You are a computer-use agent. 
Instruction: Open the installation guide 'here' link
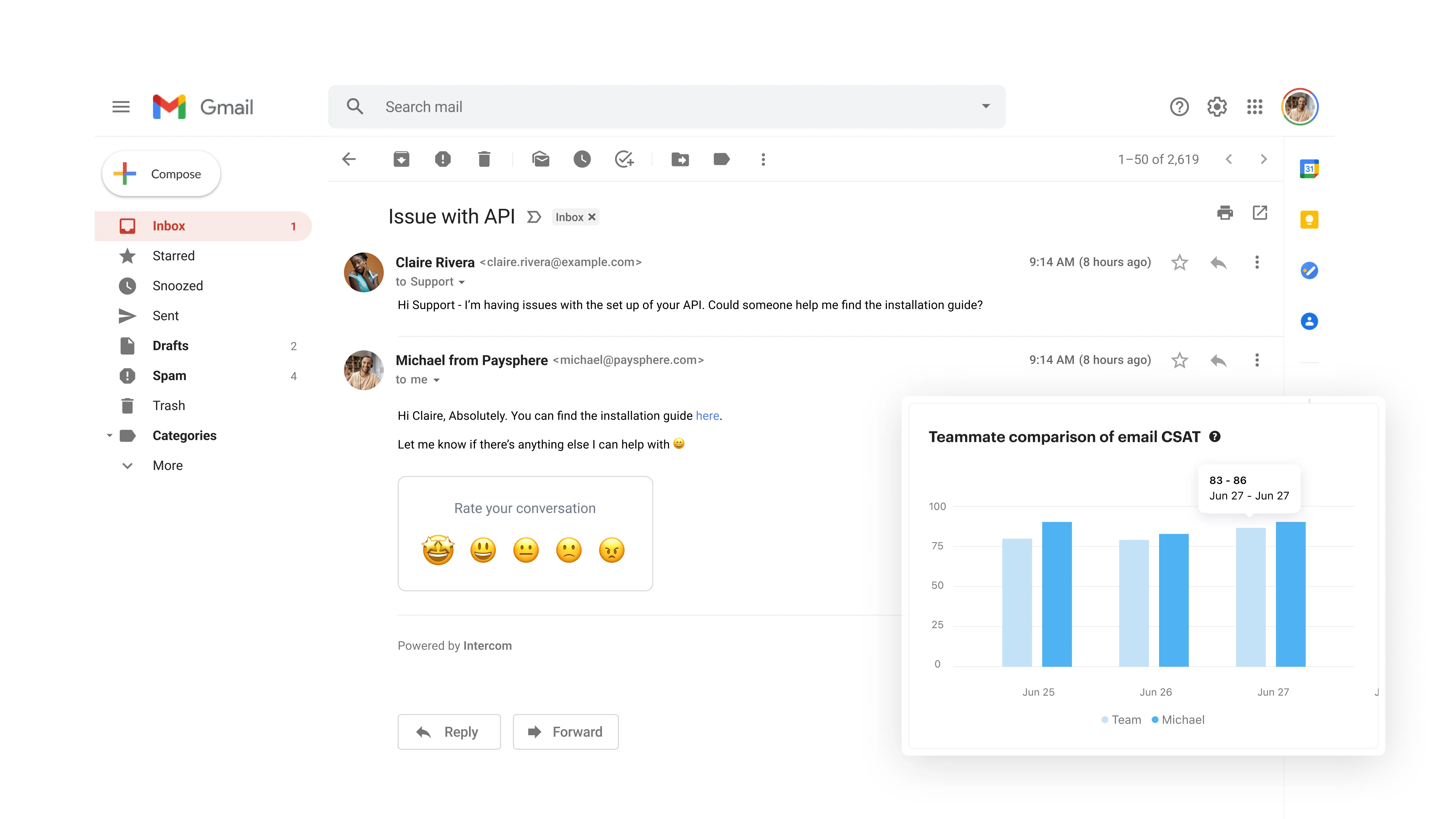point(707,416)
